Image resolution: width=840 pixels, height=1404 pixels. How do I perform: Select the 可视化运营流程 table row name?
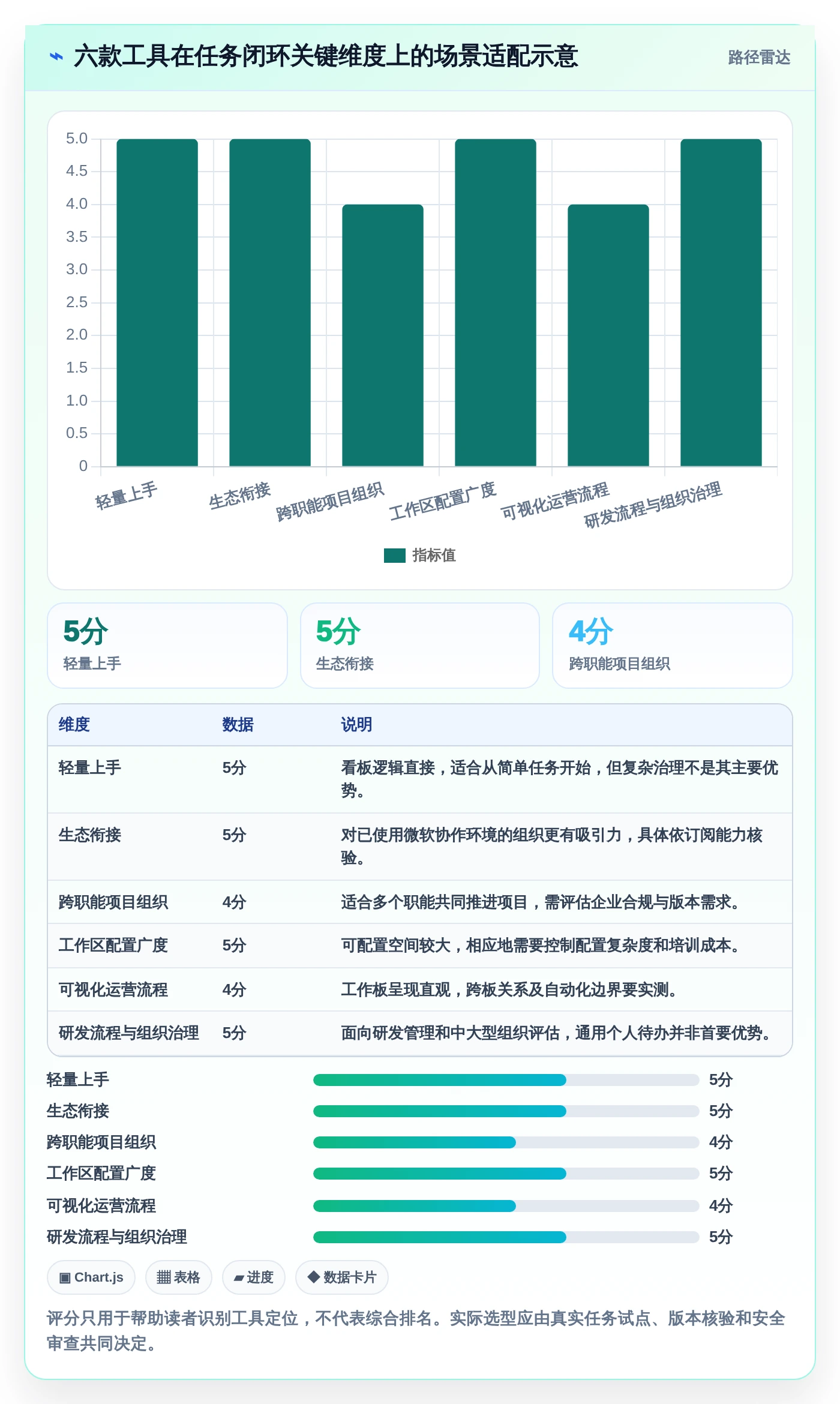pyautogui.click(x=113, y=990)
